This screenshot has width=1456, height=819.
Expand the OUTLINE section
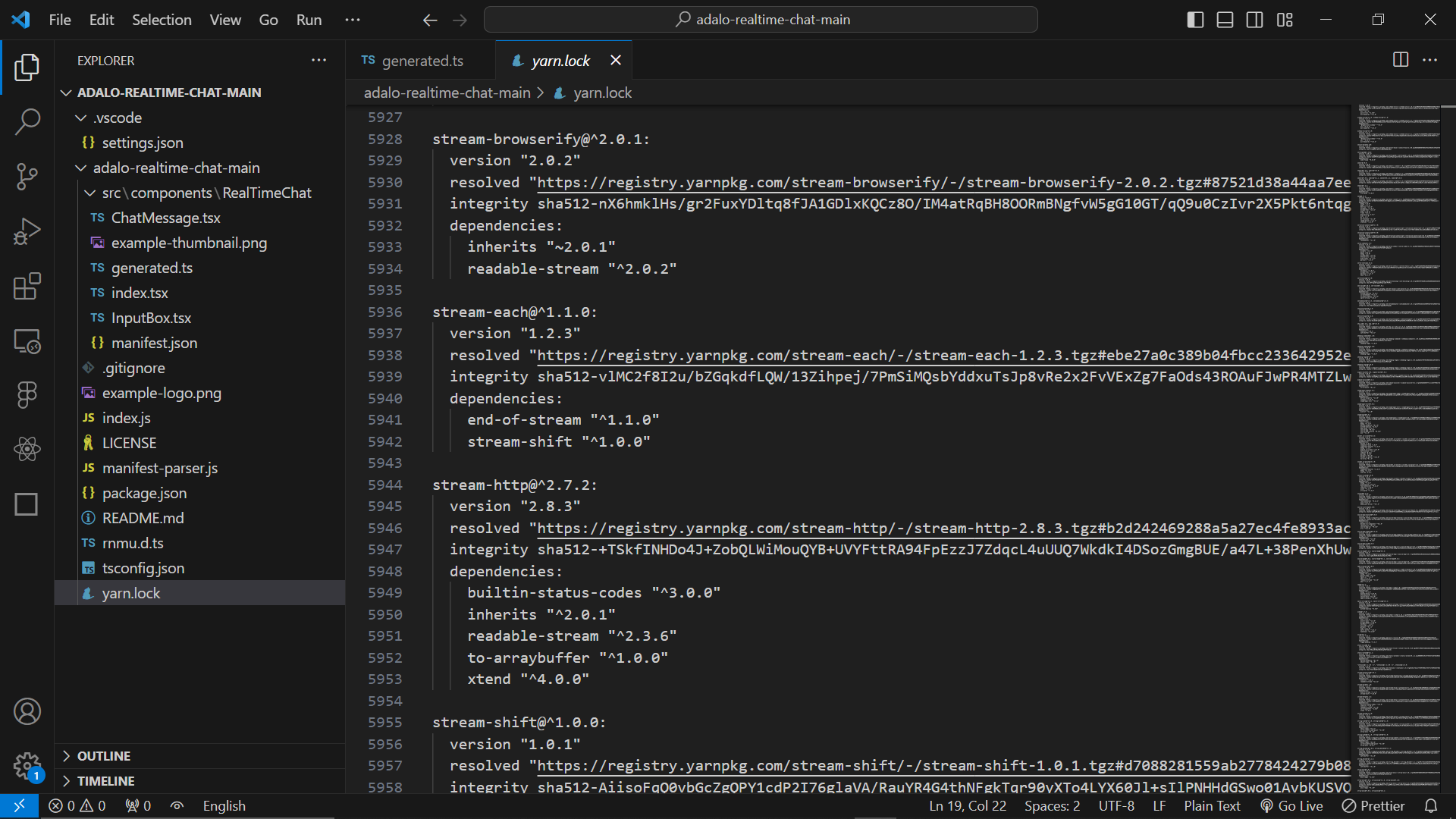tap(104, 756)
